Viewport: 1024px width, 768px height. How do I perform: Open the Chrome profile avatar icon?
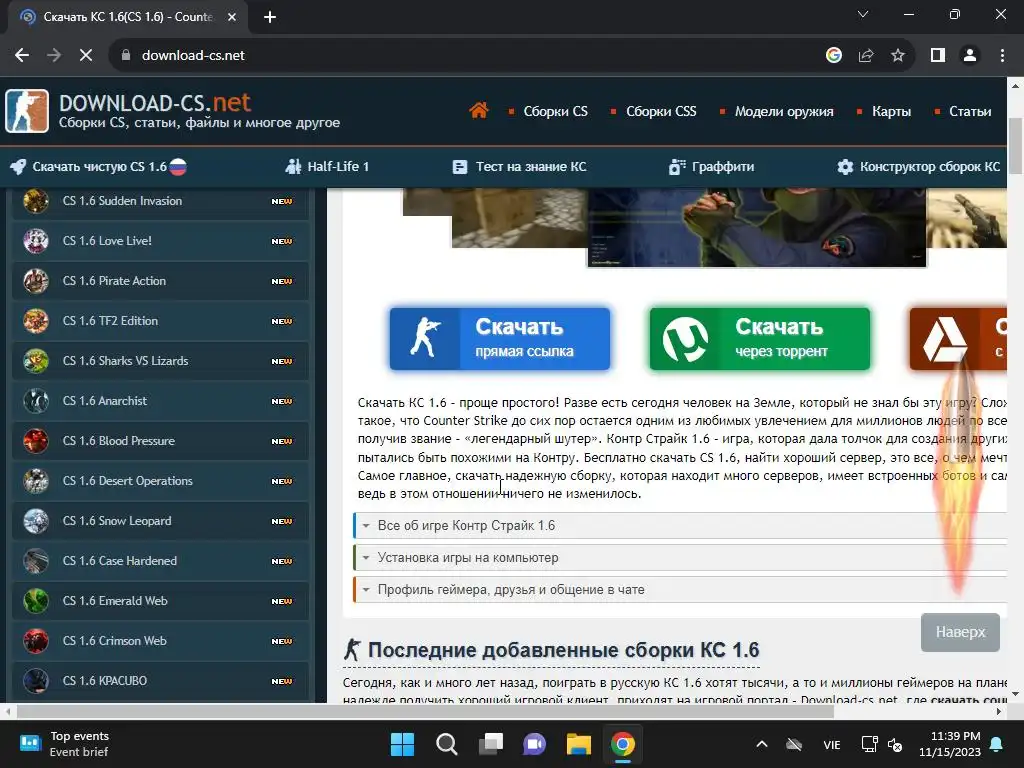pyautogui.click(x=970, y=56)
